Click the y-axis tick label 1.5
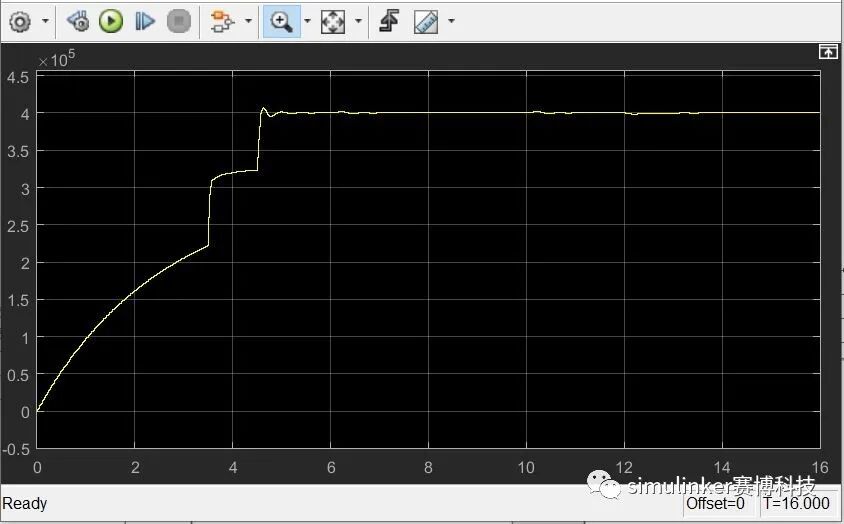This screenshot has height=524, width=844. point(18,300)
